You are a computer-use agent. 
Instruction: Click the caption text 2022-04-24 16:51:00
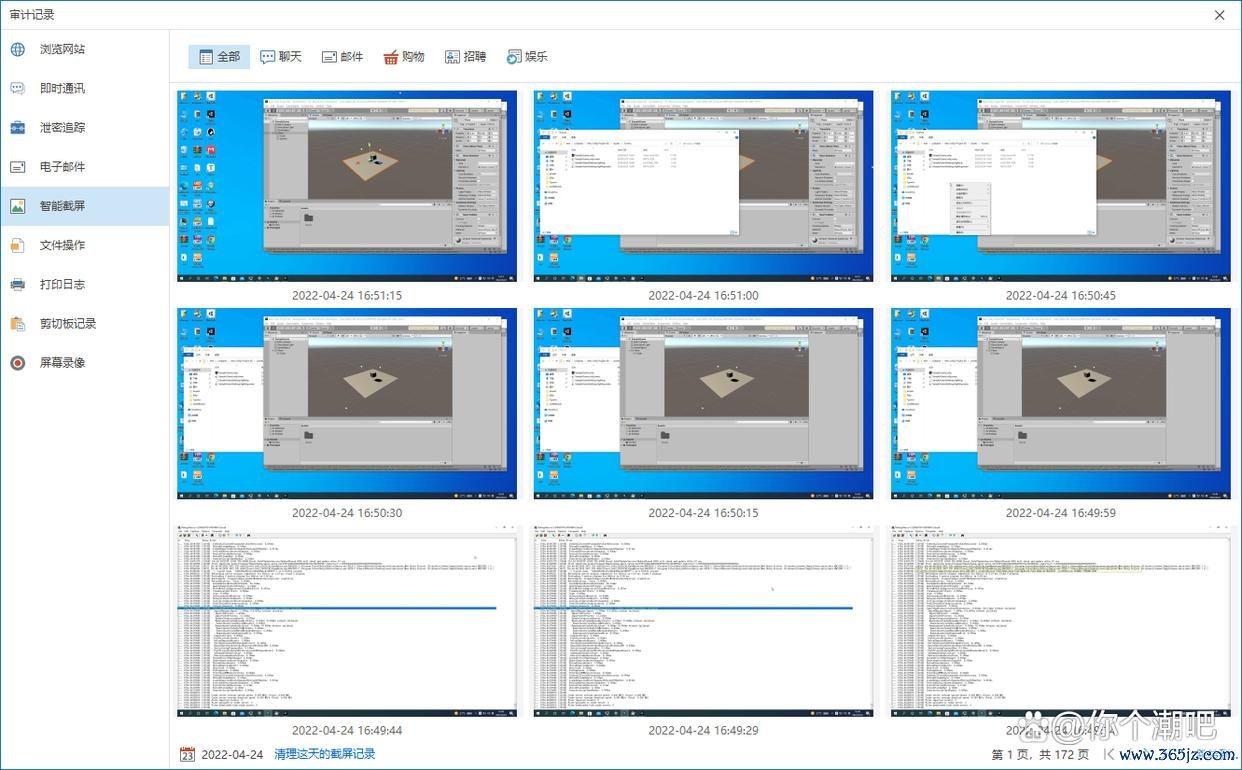pos(704,296)
